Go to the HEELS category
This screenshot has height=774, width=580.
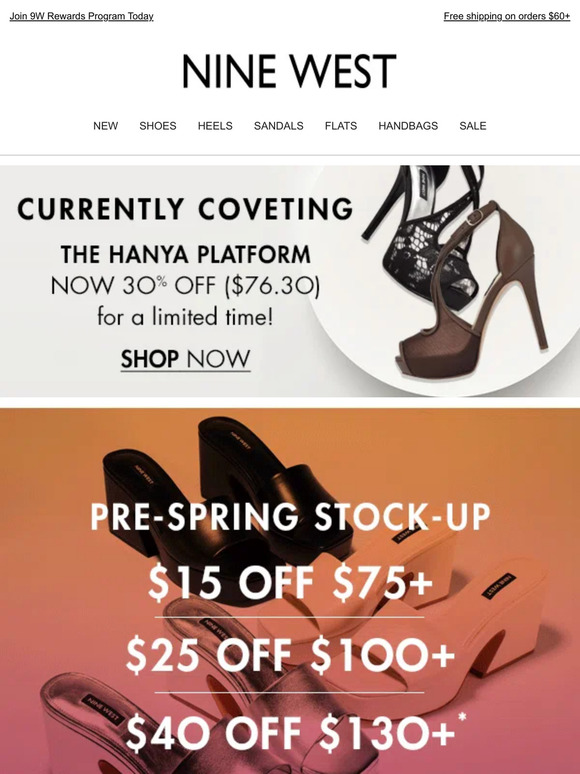215,126
